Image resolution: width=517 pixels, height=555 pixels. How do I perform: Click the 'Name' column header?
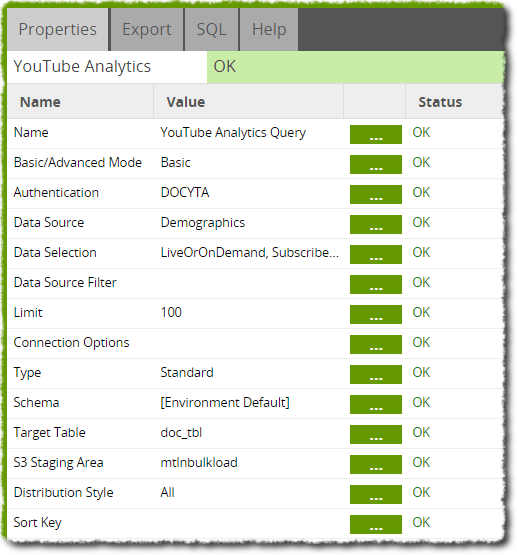point(40,102)
